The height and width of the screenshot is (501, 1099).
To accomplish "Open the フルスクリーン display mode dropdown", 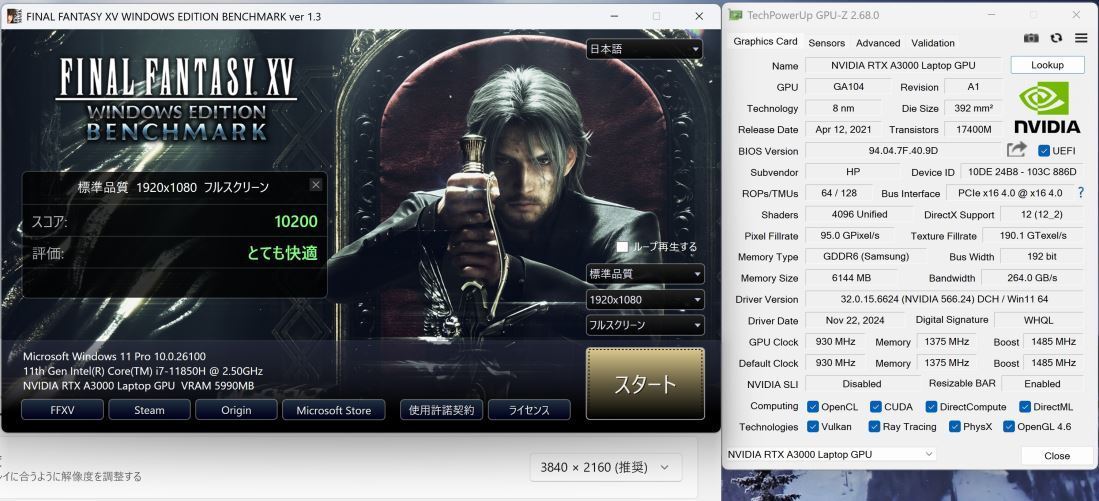I will pyautogui.click(x=645, y=326).
